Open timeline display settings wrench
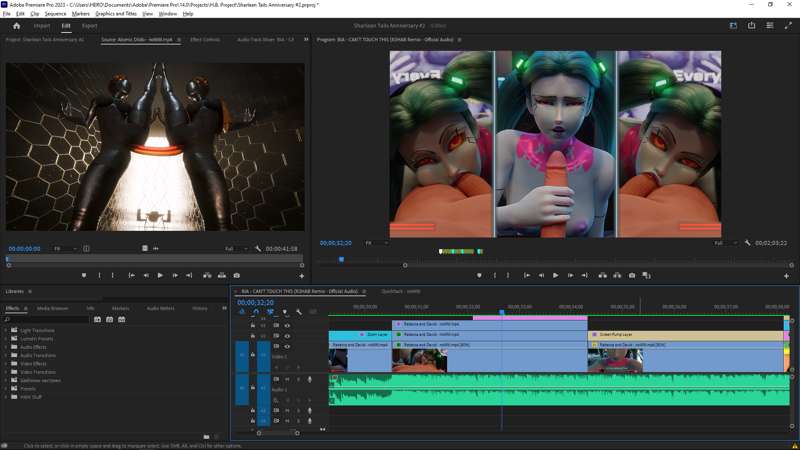The height and width of the screenshot is (450, 800). pos(299,312)
